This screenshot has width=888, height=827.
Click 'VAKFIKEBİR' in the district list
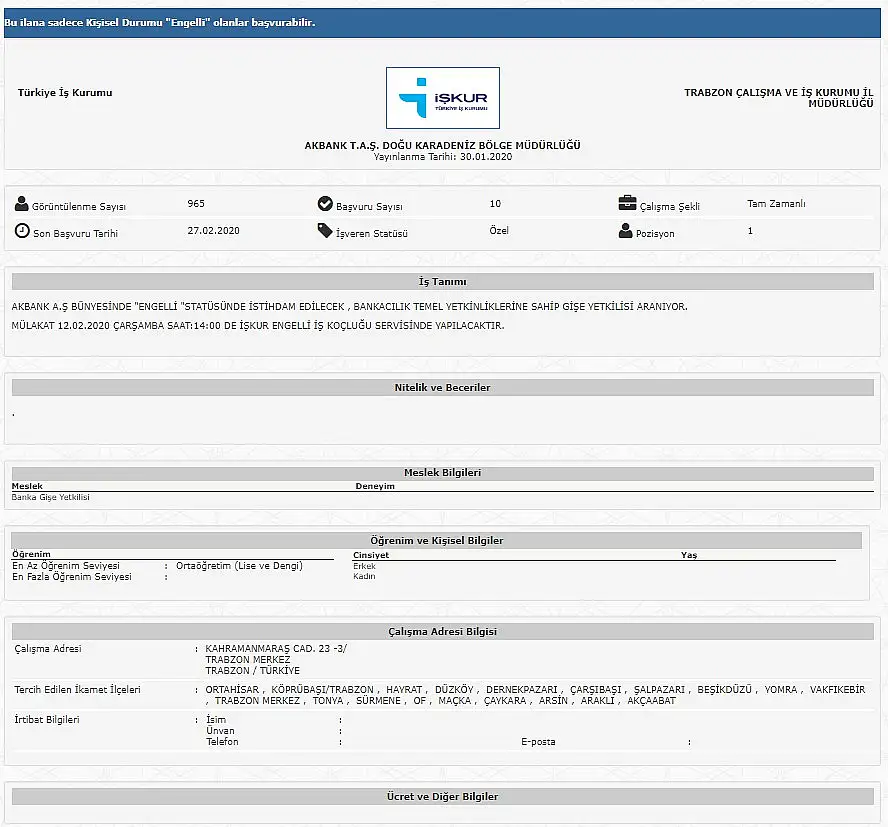click(x=837, y=689)
